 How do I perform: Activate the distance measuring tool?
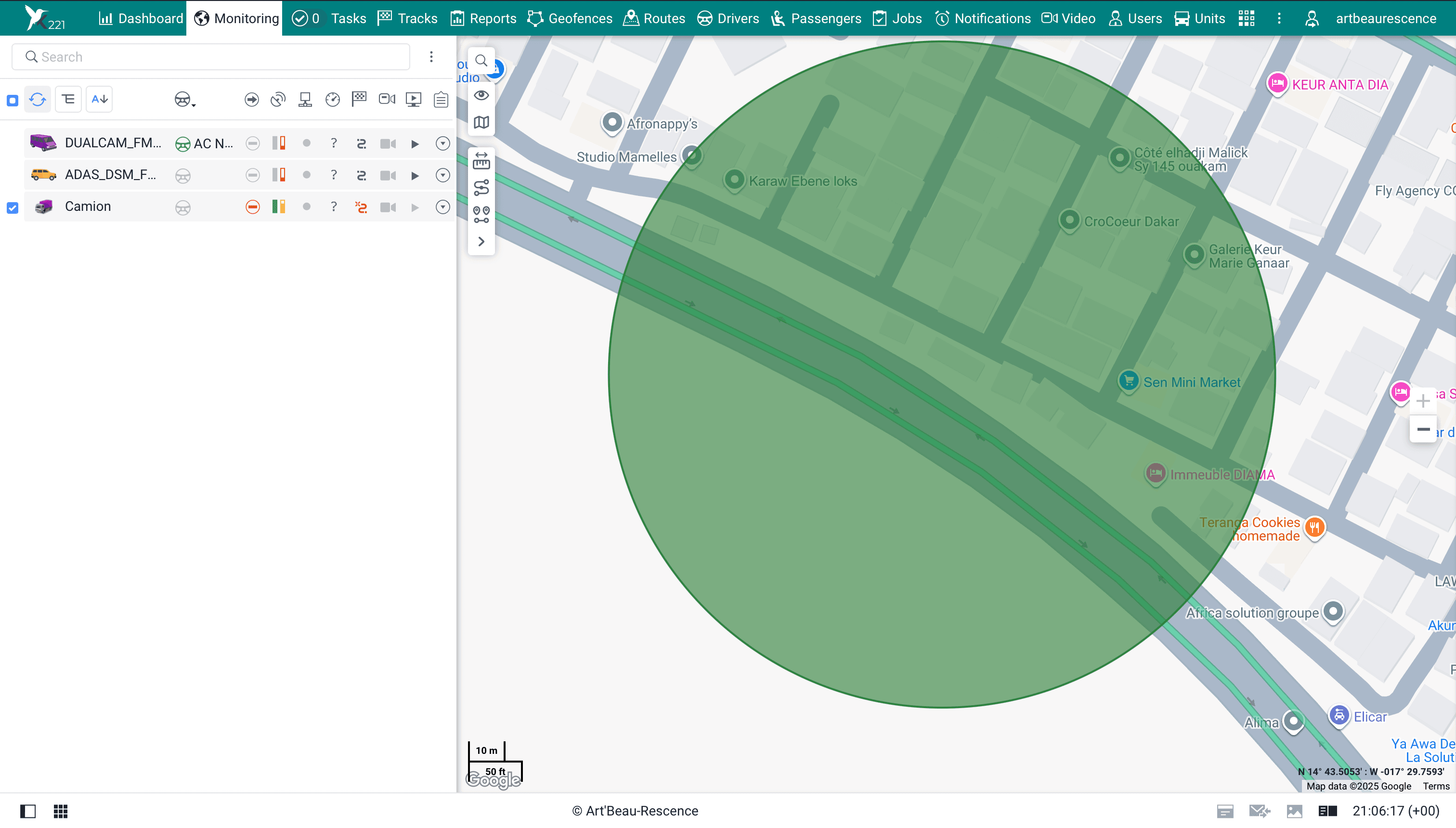481,161
